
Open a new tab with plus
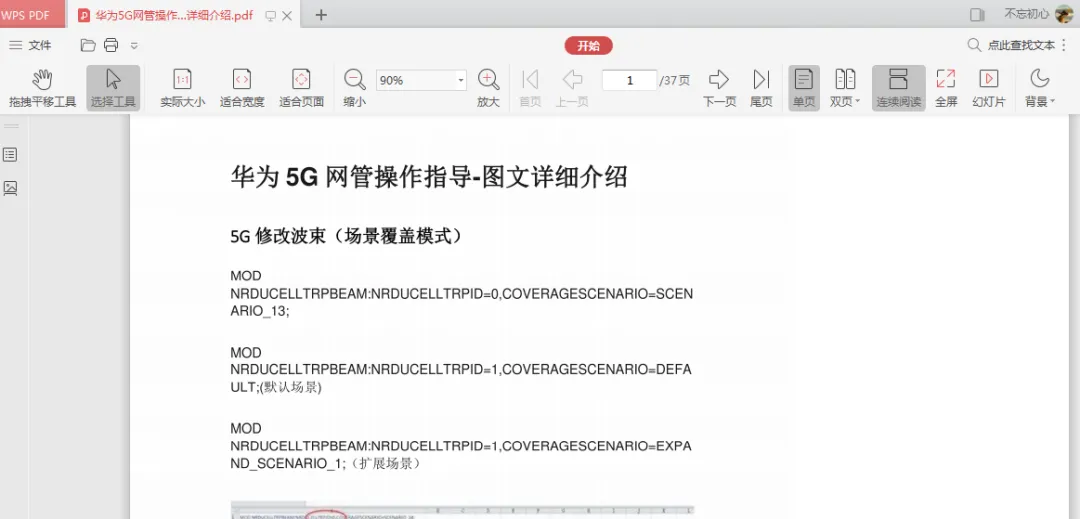(321, 15)
